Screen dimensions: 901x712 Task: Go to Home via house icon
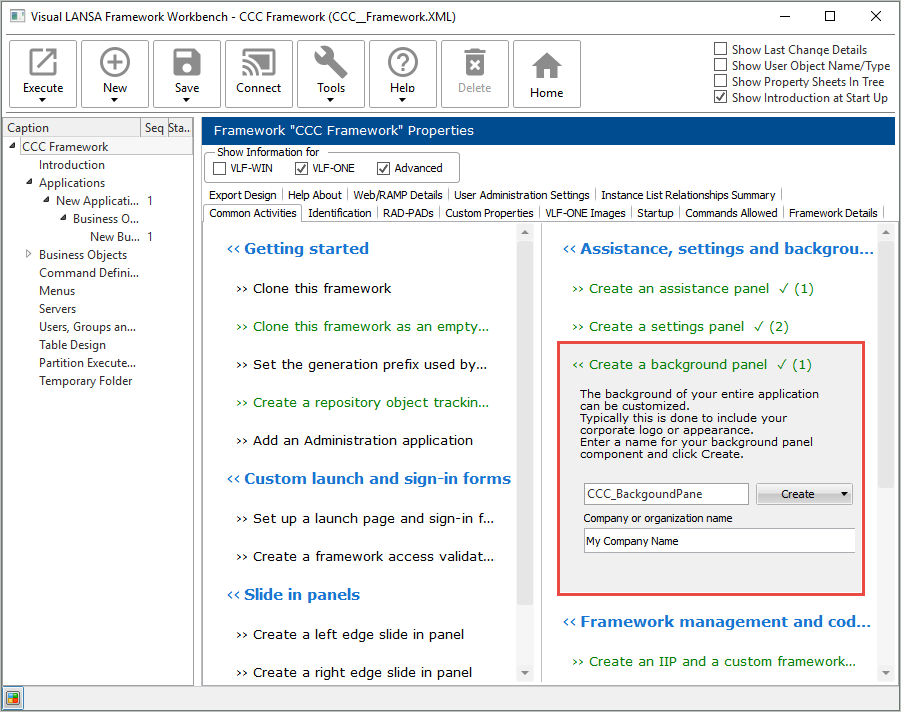[546, 66]
